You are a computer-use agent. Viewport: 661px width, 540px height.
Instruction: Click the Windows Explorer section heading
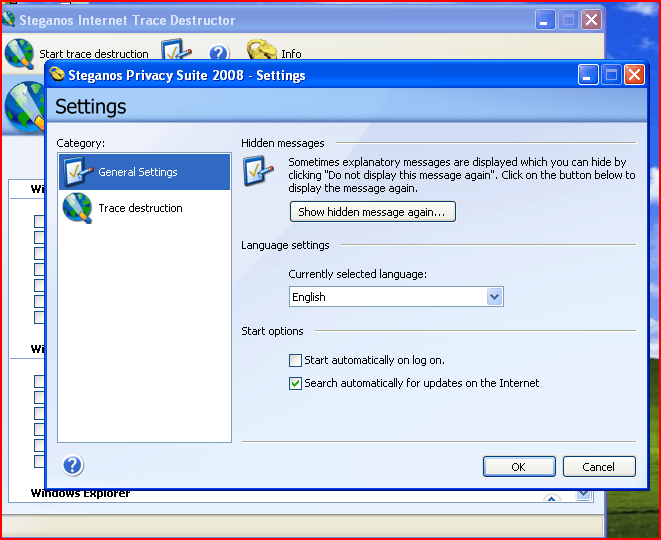pyautogui.click(x=80, y=493)
